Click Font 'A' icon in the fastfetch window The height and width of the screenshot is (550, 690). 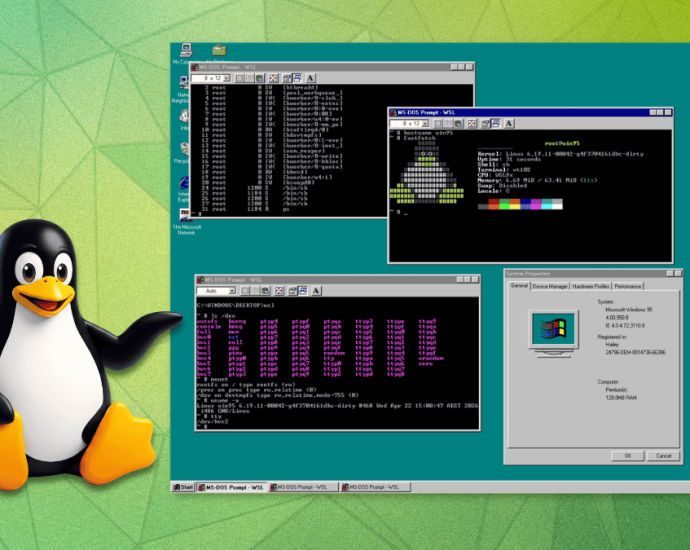pyautogui.click(x=509, y=124)
